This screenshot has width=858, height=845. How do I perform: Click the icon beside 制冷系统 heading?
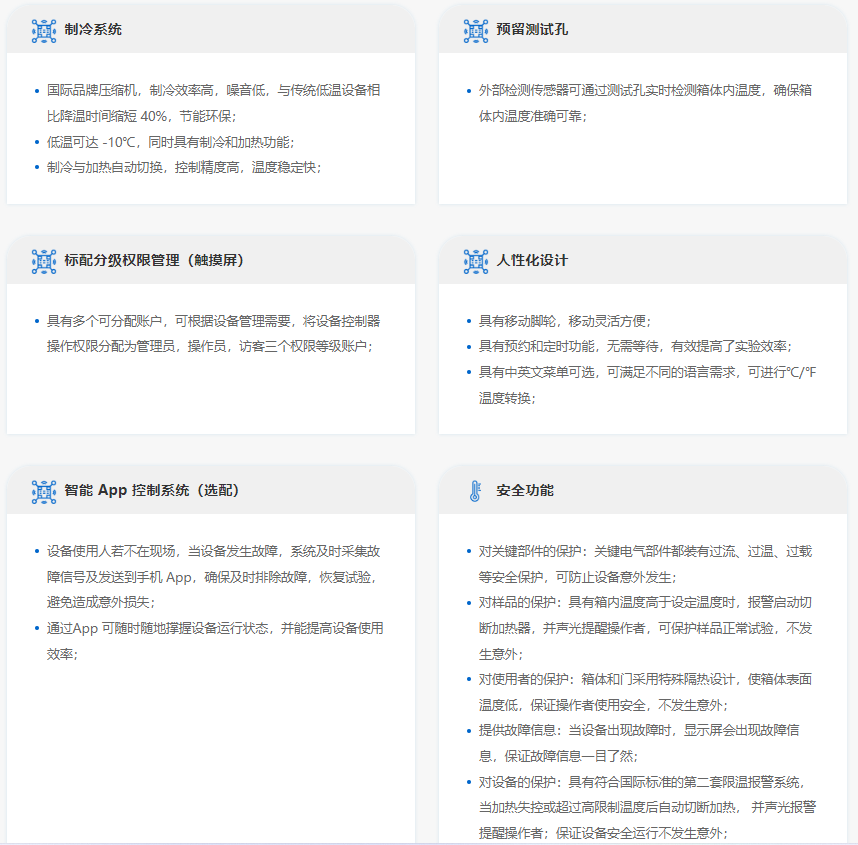[43, 30]
